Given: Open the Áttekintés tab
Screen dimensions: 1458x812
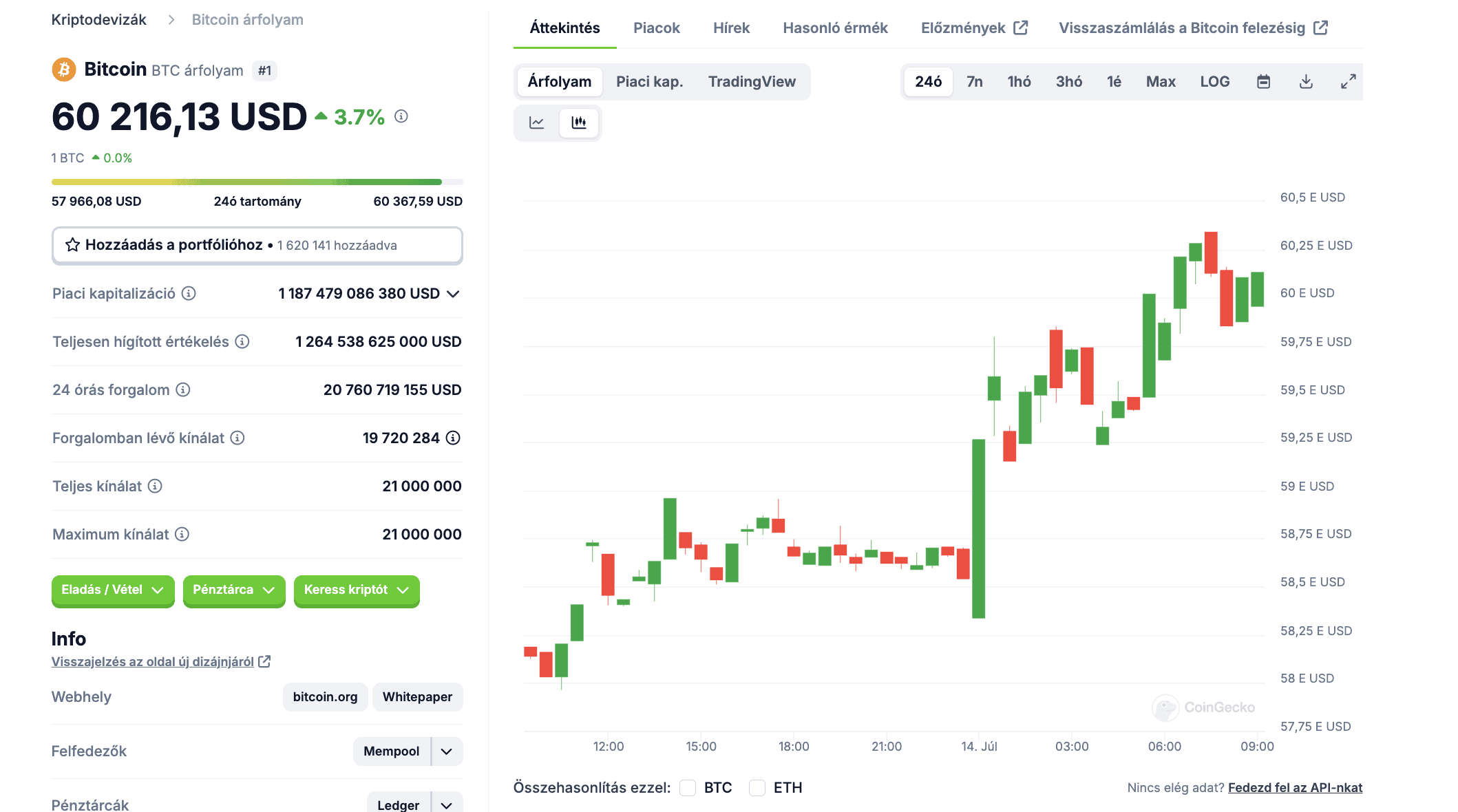Looking at the screenshot, I should coord(564,28).
